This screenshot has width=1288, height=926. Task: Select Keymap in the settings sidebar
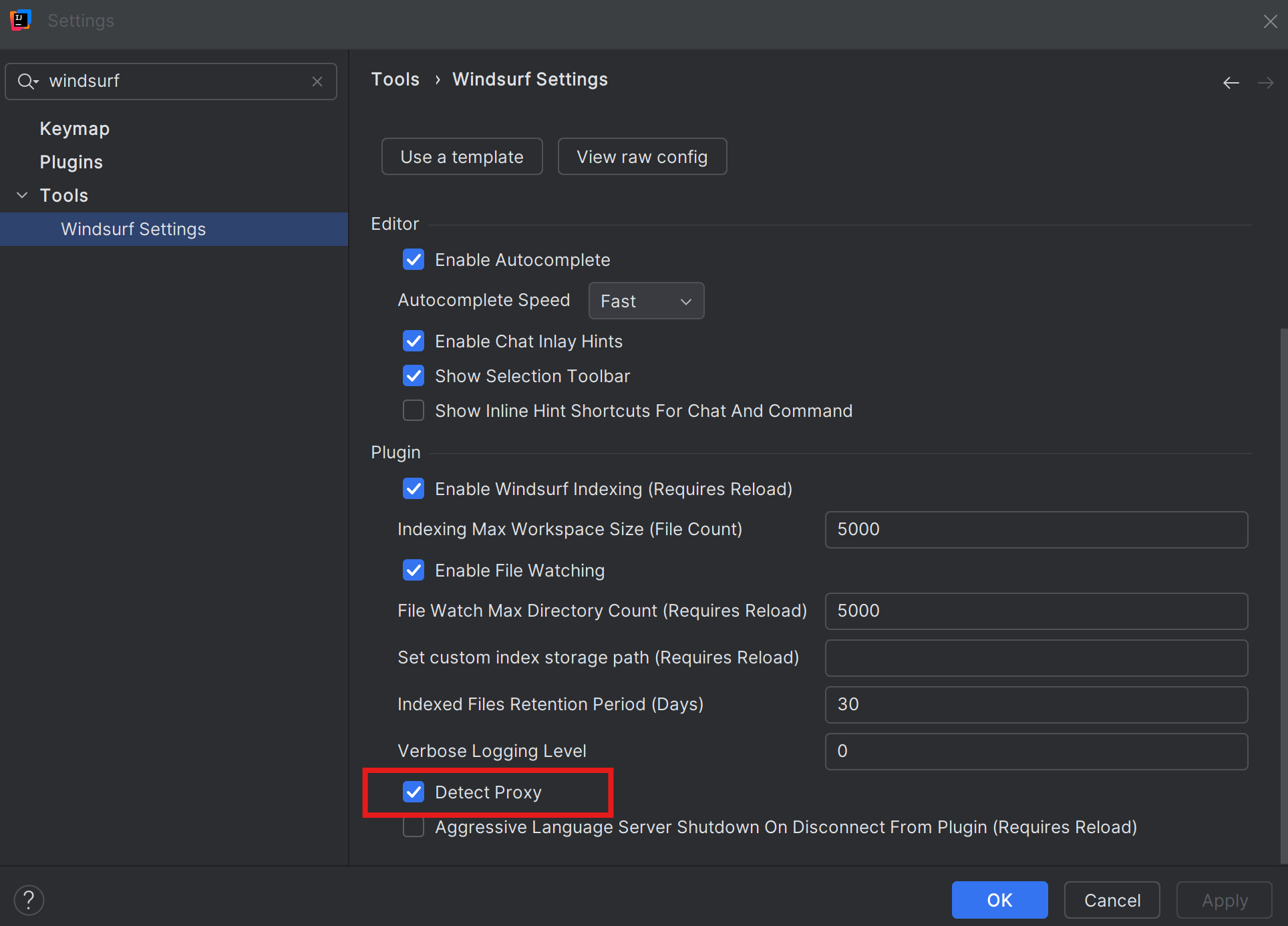pos(74,128)
